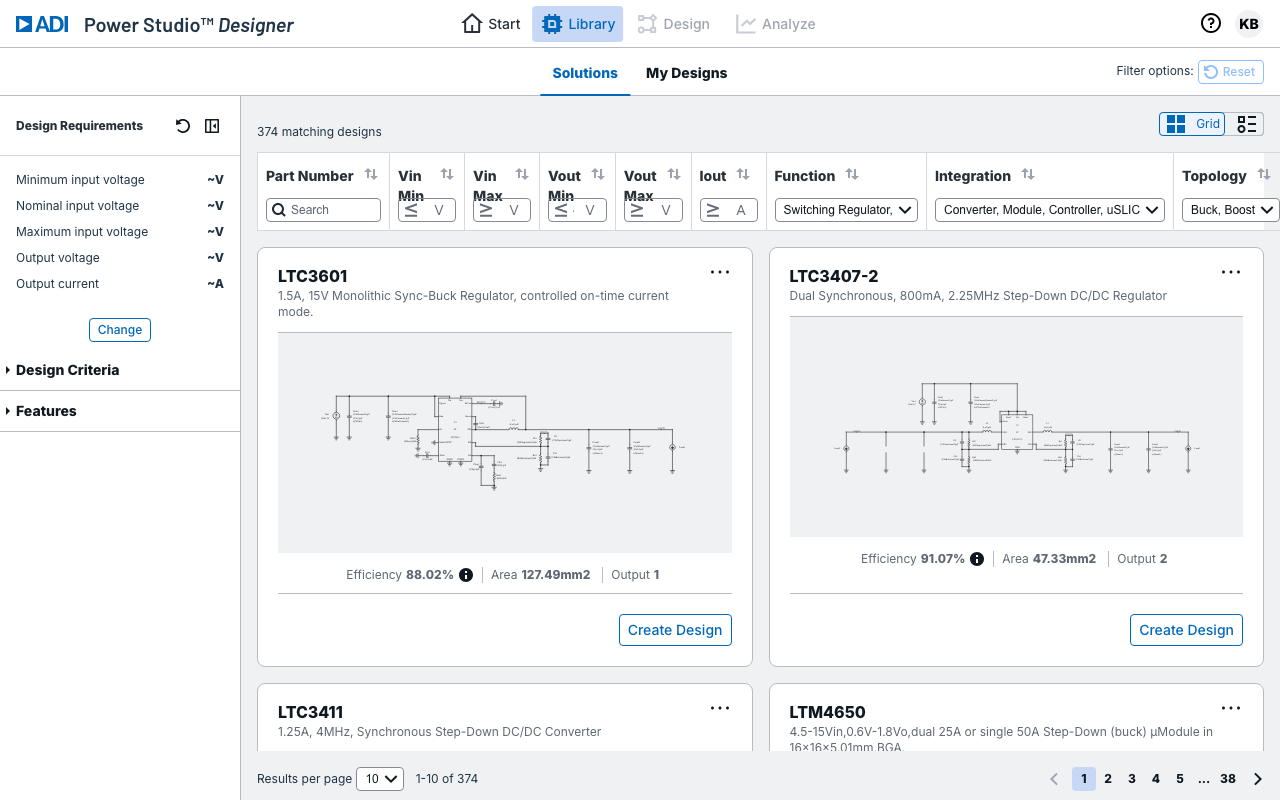
Task: Open LTM4650 card more options menu
Action: pyautogui.click(x=1231, y=708)
